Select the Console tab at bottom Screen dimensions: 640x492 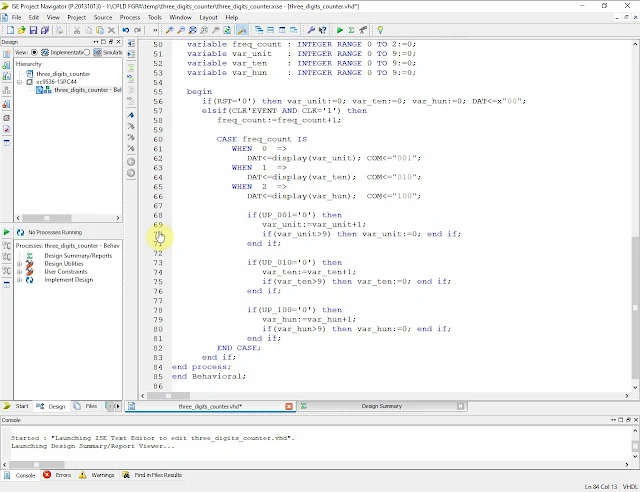20,475
